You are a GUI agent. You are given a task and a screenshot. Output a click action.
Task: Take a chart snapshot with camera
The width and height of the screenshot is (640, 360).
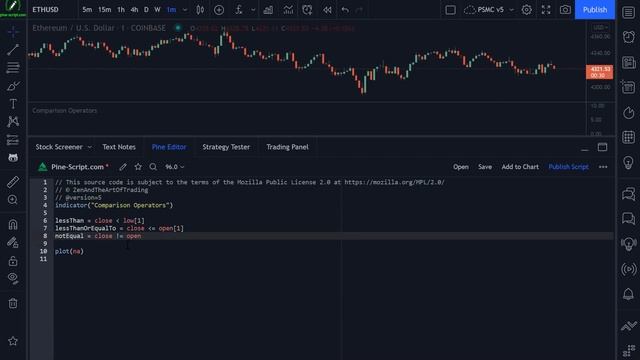click(565, 10)
